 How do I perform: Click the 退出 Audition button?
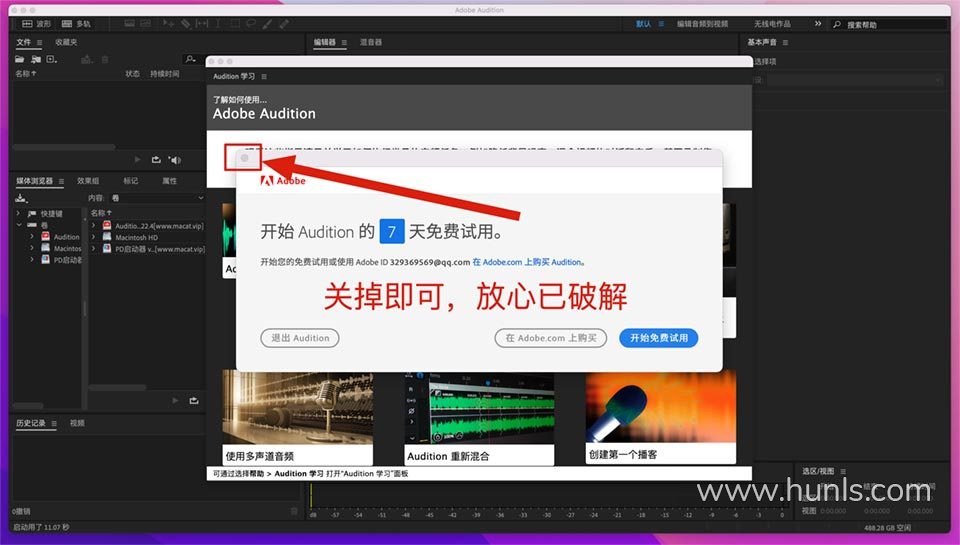click(299, 338)
